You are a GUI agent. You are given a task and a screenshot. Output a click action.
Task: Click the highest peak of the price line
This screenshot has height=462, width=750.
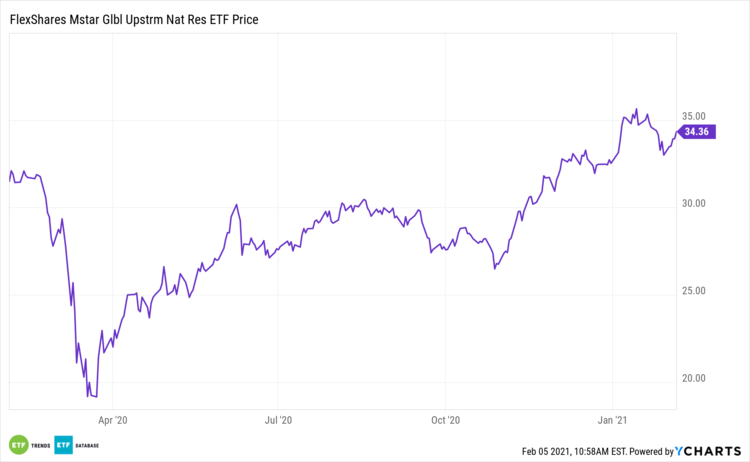pos(637,109)
